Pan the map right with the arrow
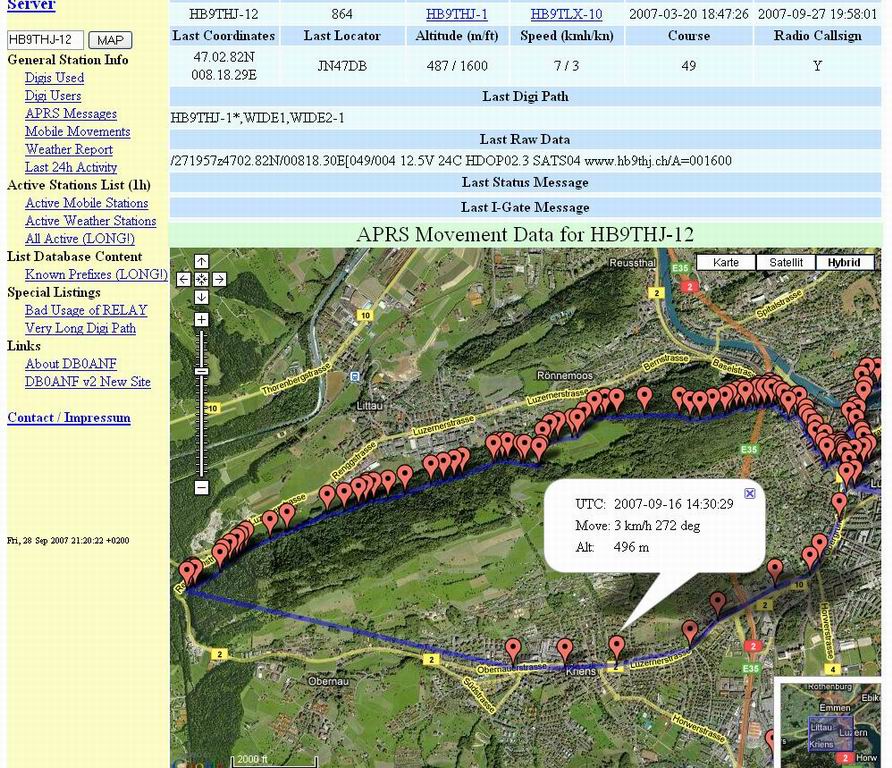892x768 pixels. [x=220, y=279]
